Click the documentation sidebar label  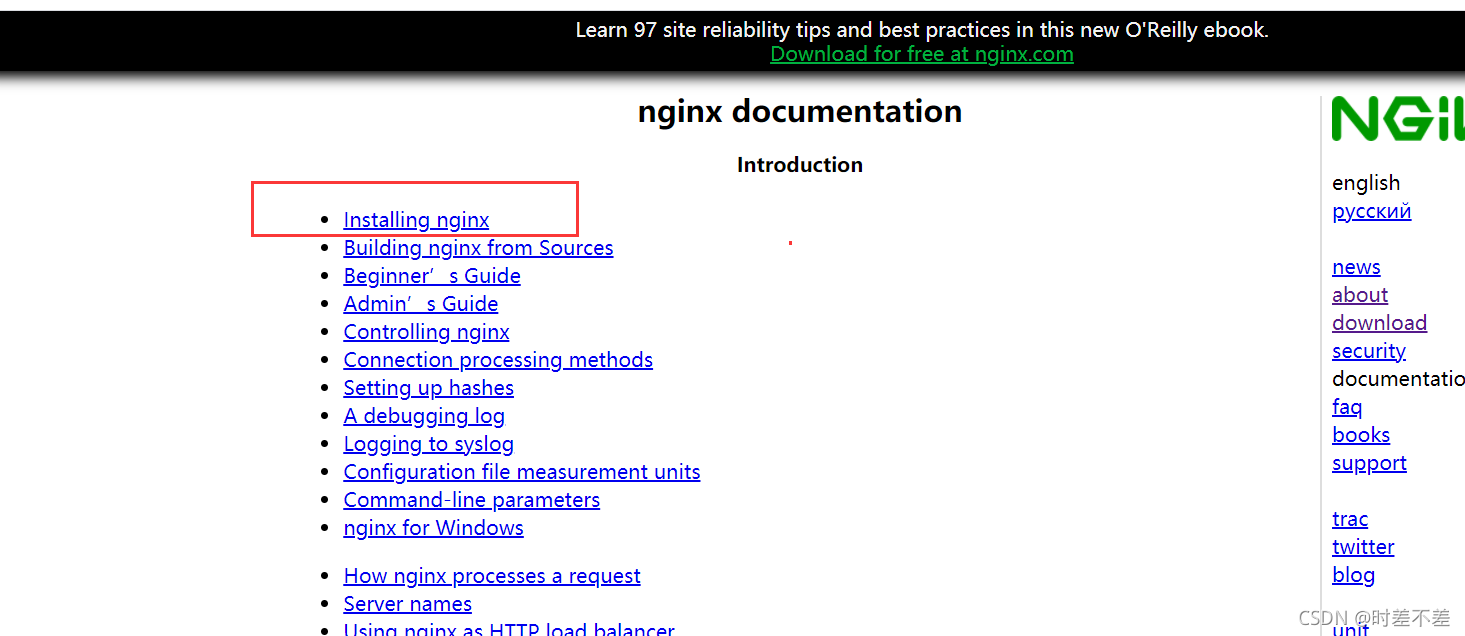(1398, 379)
